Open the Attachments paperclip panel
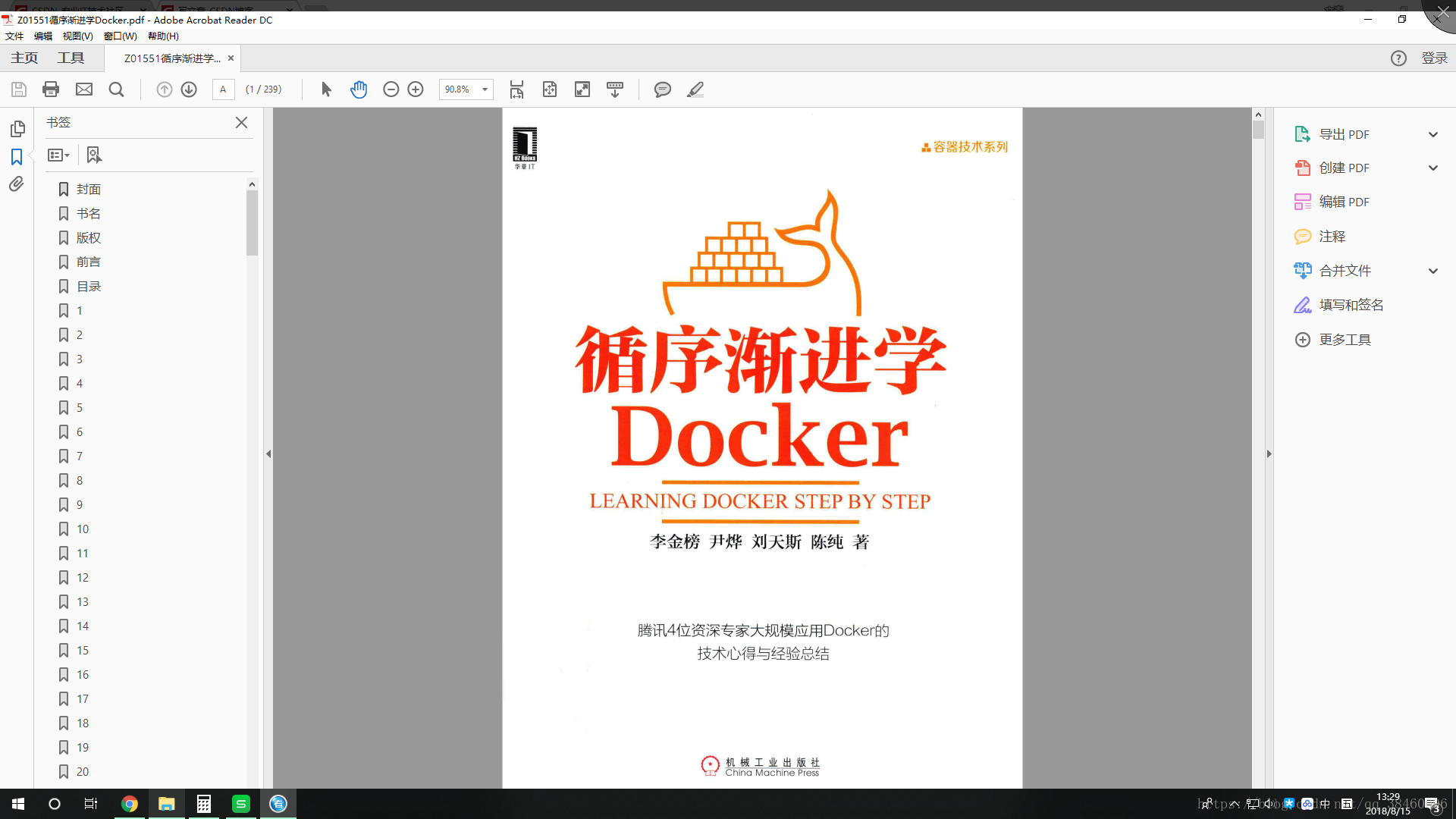Viewport: 1456px width, 819px height. 17,184
